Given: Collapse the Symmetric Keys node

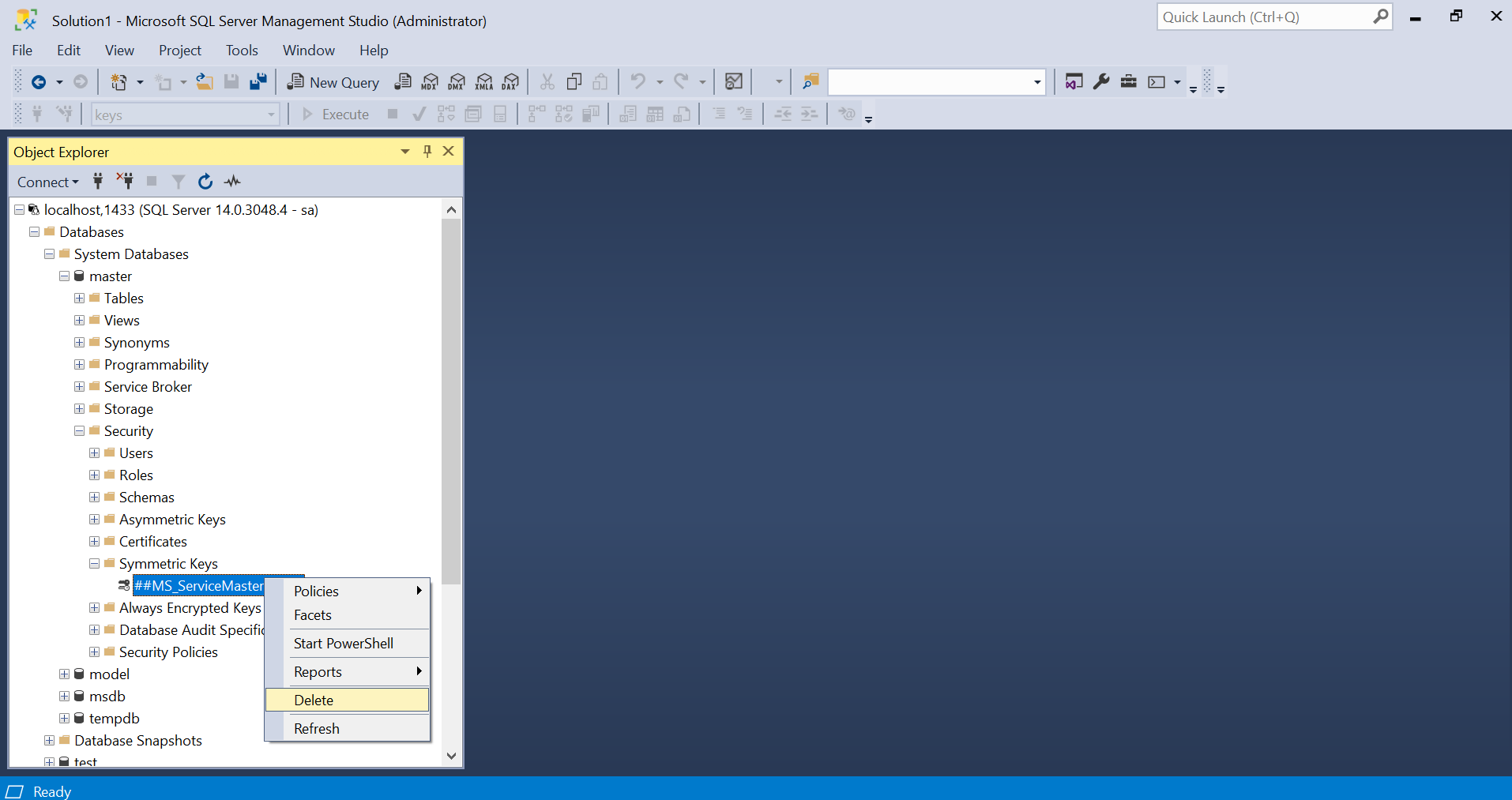Looking at the screenshot, I should point(94,563).
